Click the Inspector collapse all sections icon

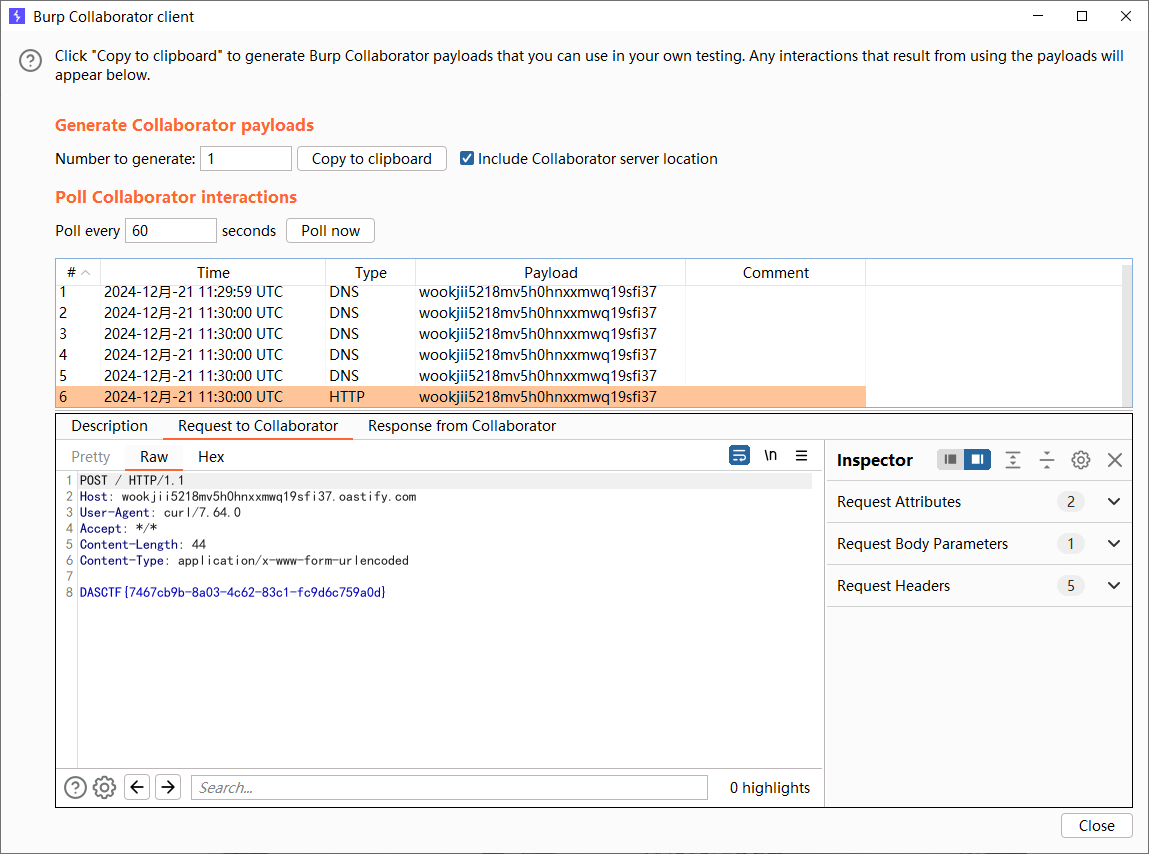(x=1047, y=460)
